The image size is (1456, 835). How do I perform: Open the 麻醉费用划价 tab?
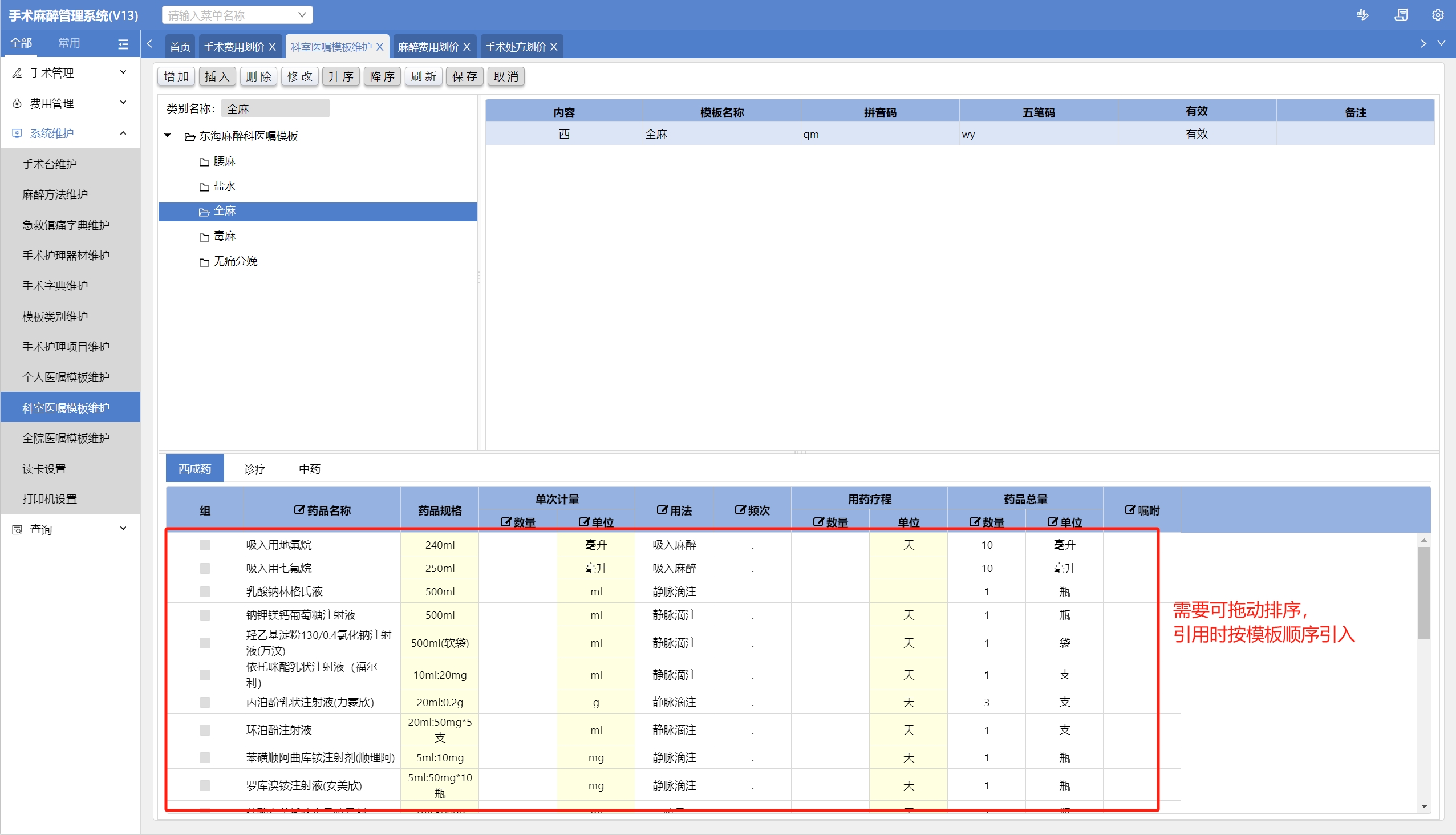pos(428,47)
